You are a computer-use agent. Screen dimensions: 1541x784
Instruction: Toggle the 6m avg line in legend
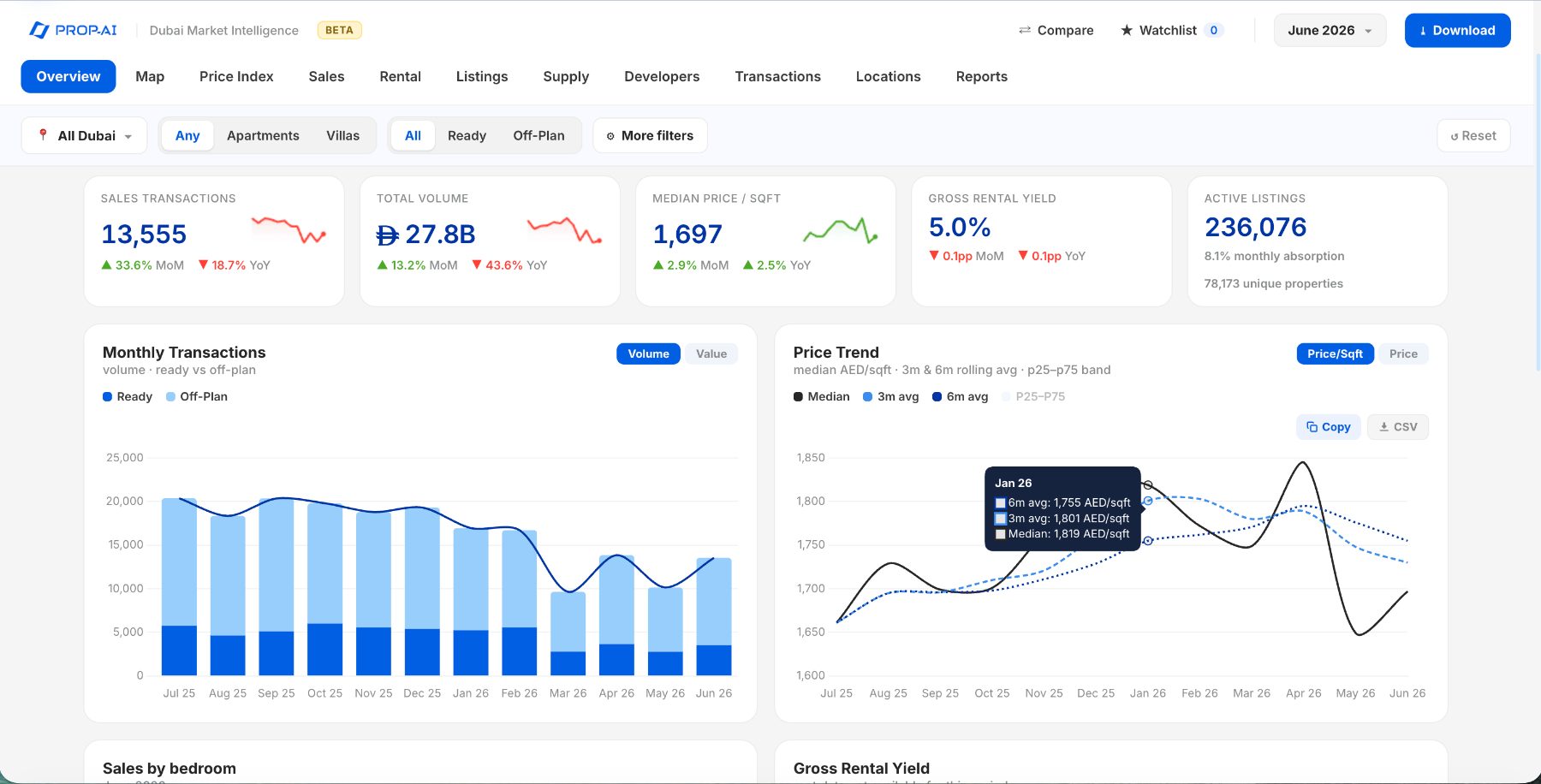pos(961,396)
